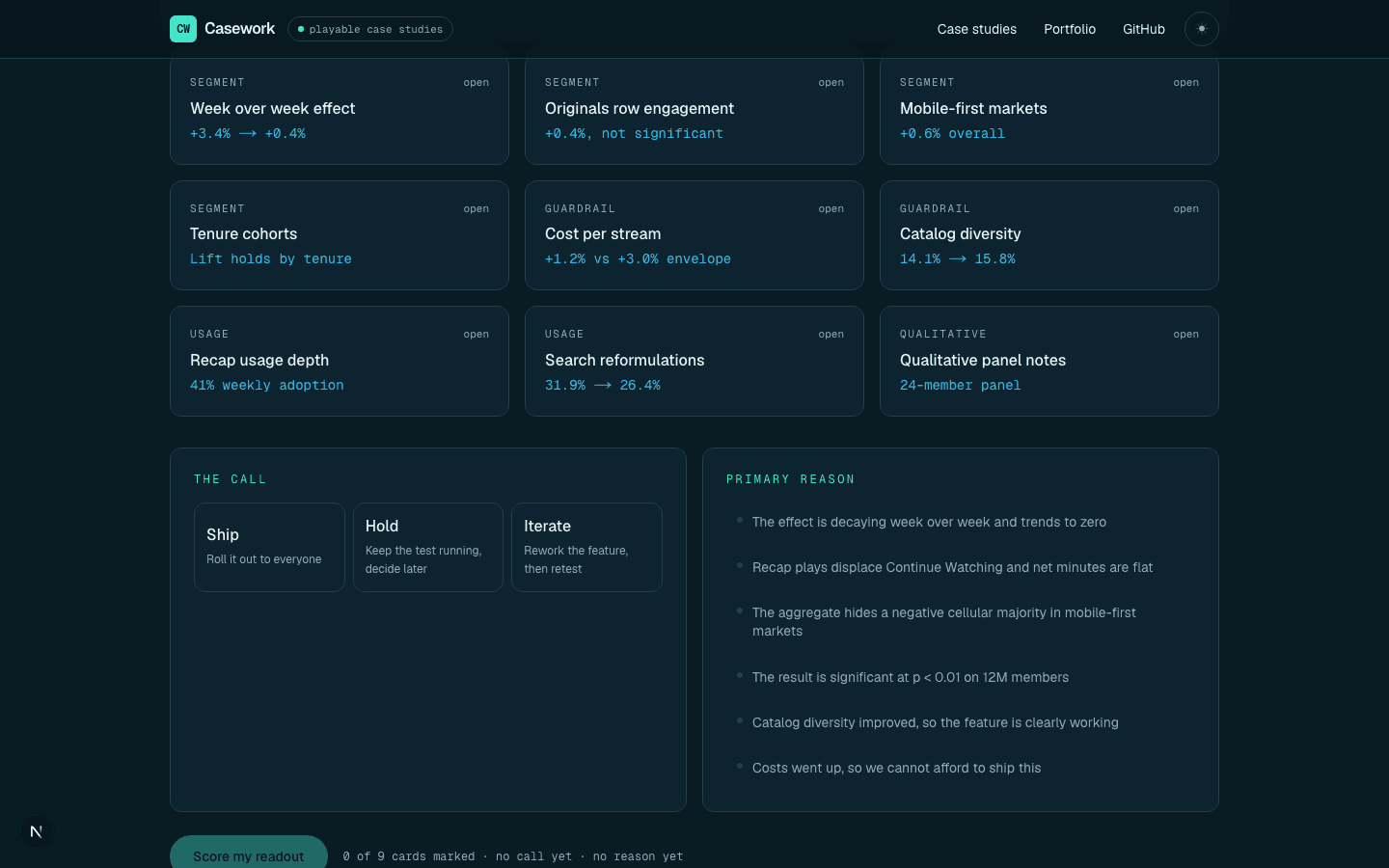Viewport: 1389px width, 868px height.
Task: Expand the Week over week effect card
Action: pyautogui.click(x=340, y=110)
